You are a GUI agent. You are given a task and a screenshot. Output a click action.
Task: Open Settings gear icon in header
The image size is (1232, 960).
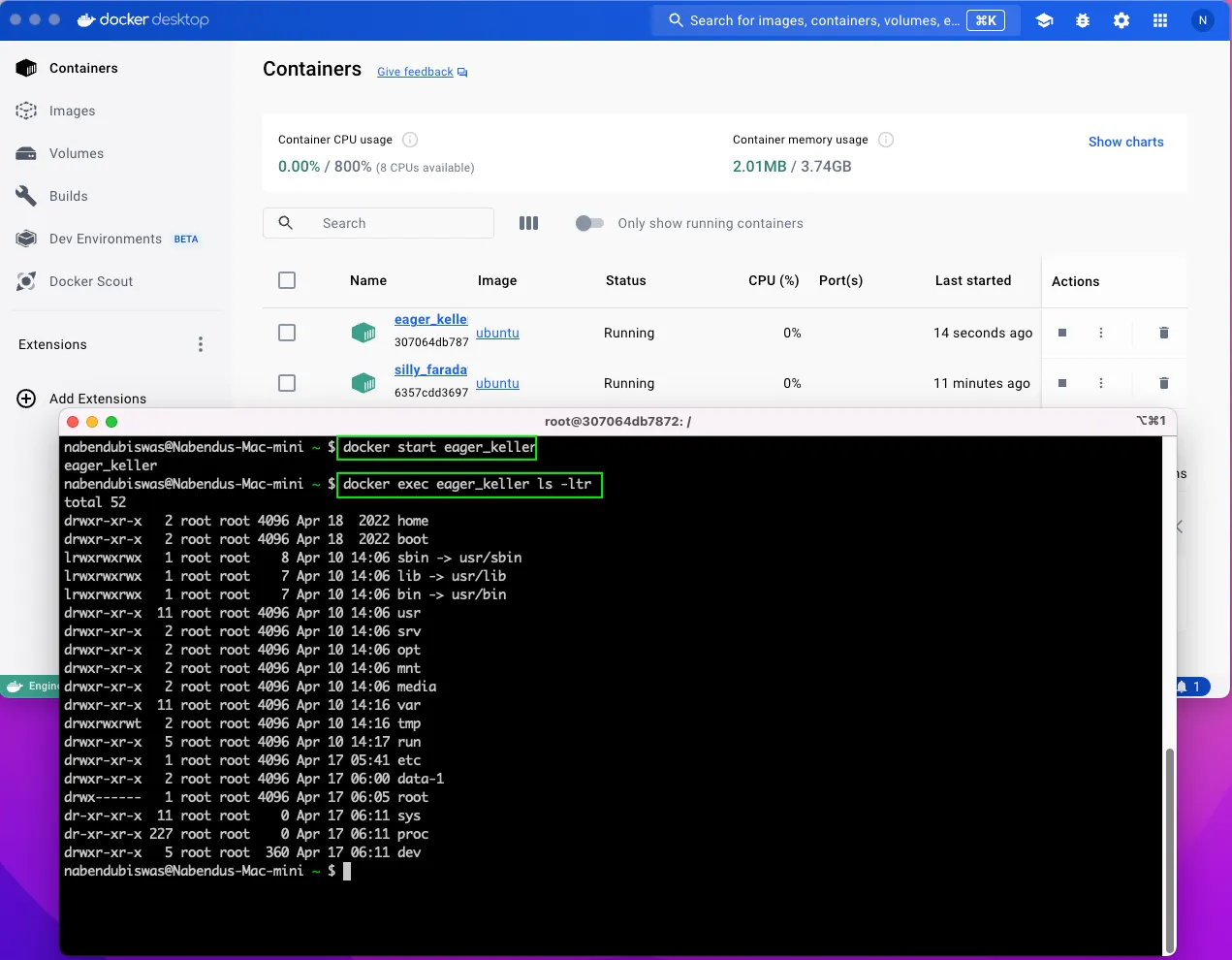pos(1121,20)
